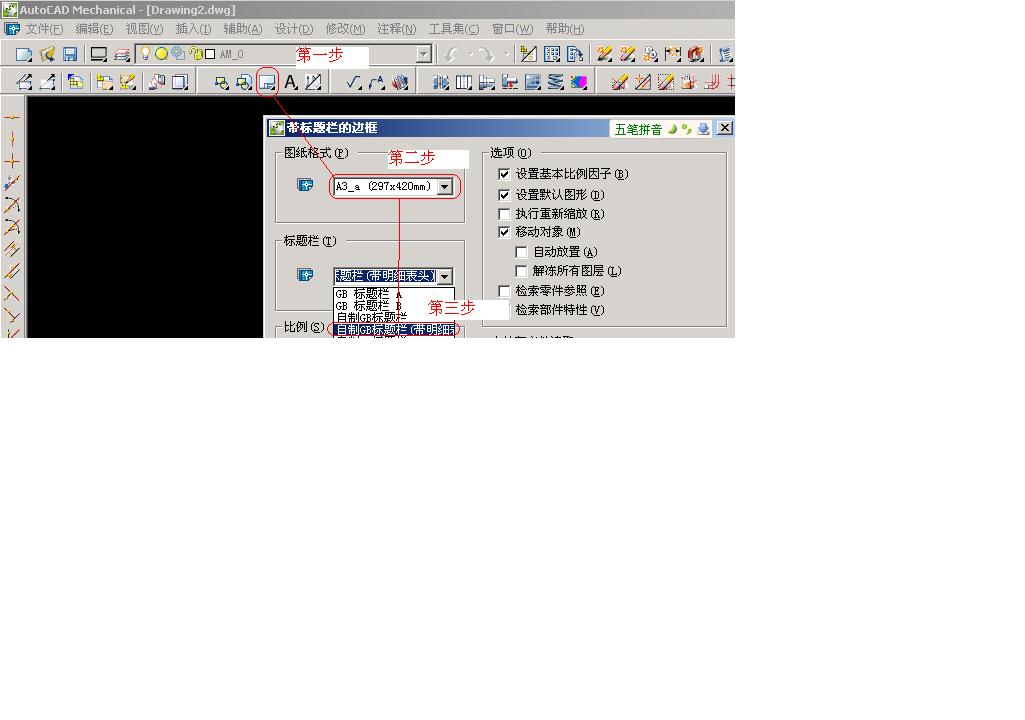Choose GB 标题栏 A from list
Viewport: 1025px width, 720px height.
394,294
